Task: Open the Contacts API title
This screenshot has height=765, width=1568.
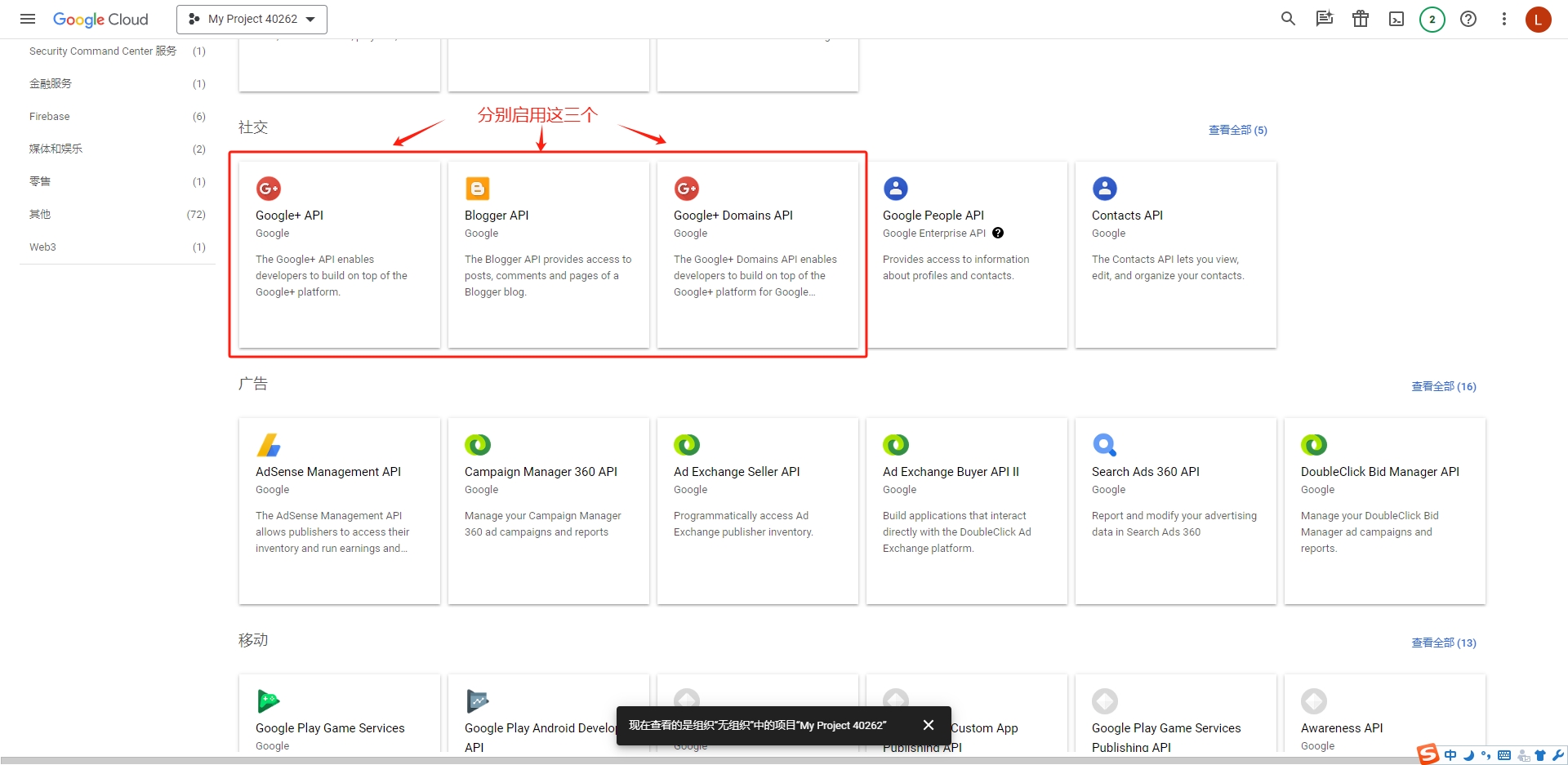Action: tap(1127, 216)
